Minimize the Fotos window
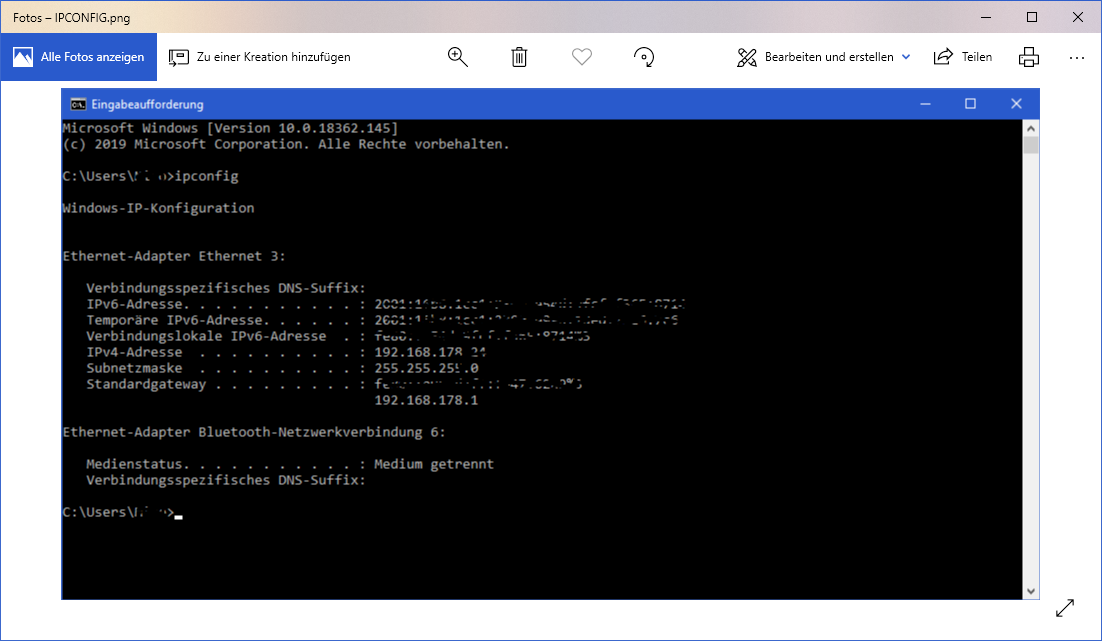The height and width of the screenshot is (641, 1102). [986, 17]
